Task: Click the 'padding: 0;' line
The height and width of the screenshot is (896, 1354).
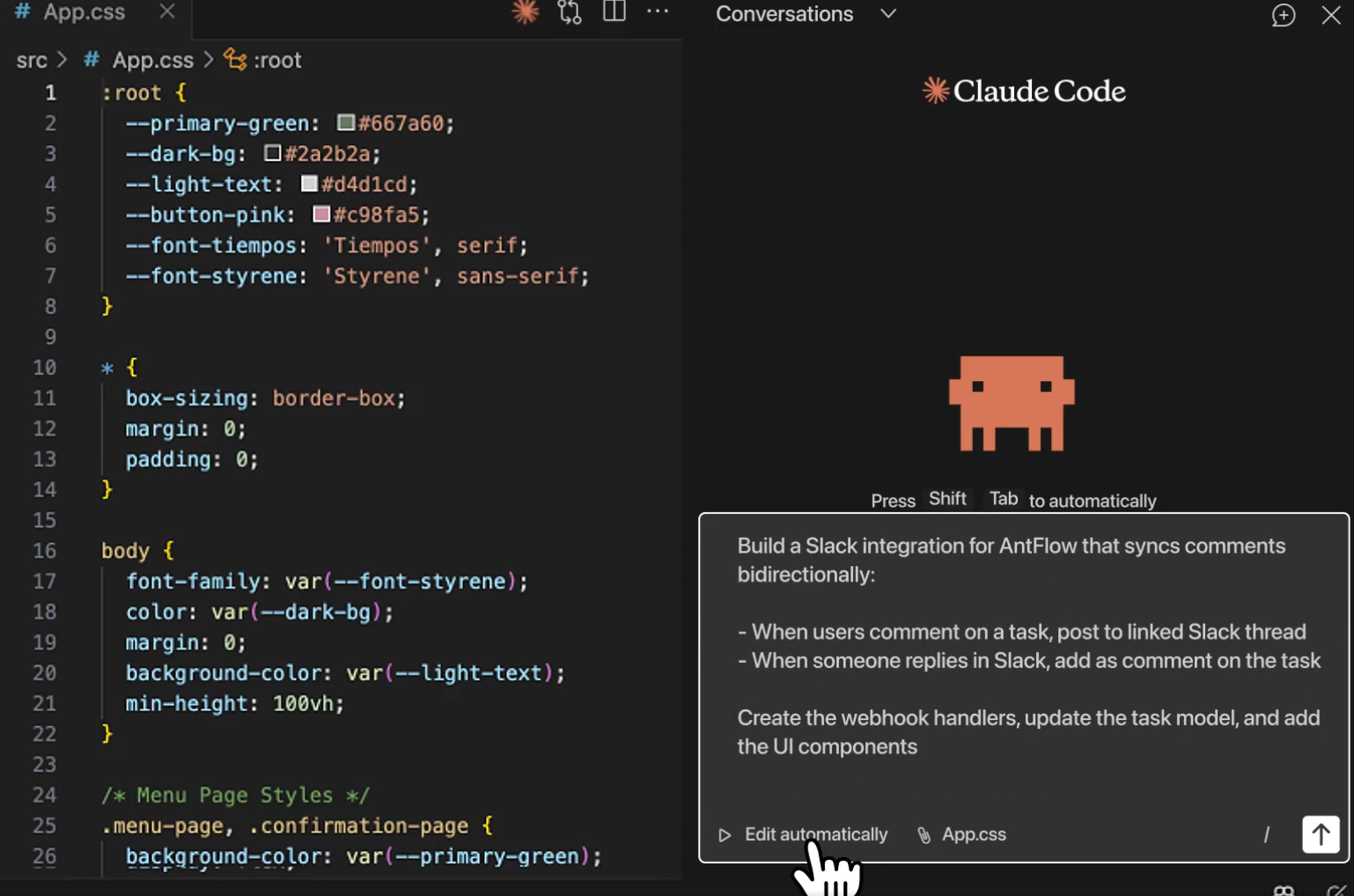Action: [x=192, y=459]
